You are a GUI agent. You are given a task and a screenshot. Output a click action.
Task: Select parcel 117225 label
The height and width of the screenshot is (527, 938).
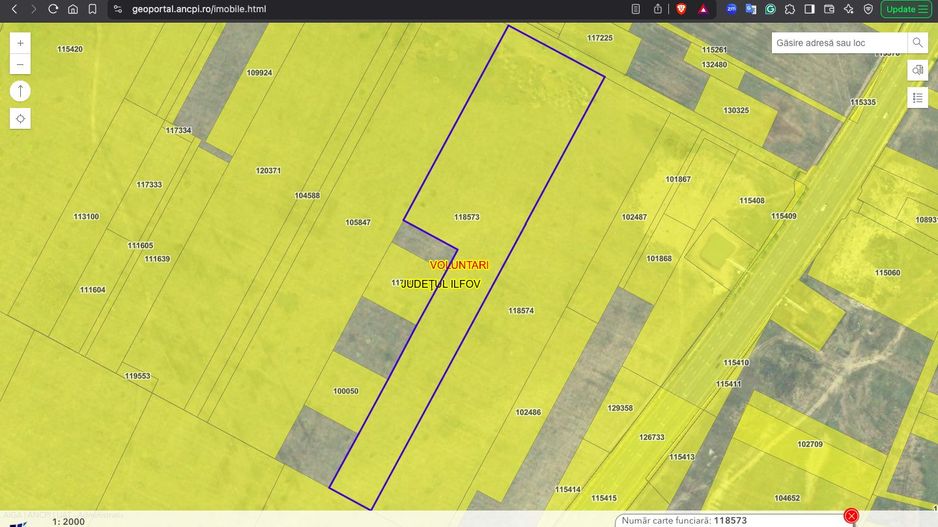(599, 38)
